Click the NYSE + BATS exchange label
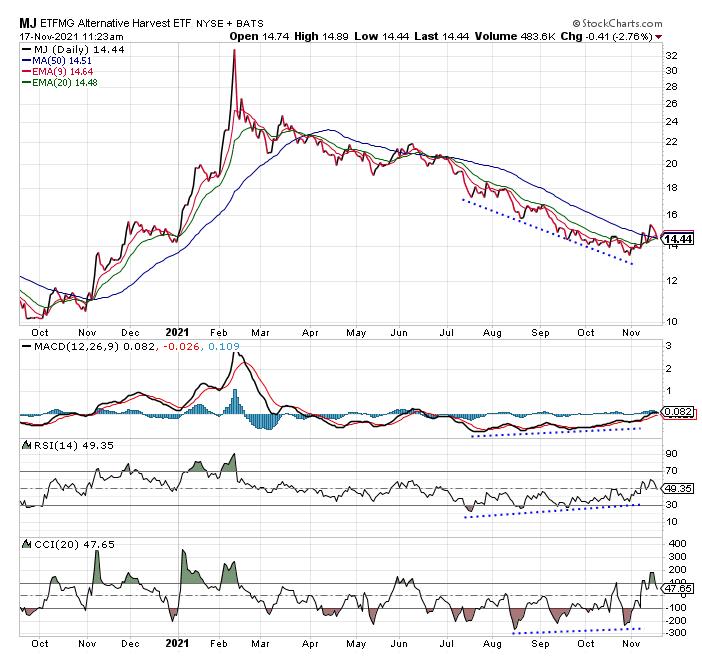 (230, 24)
